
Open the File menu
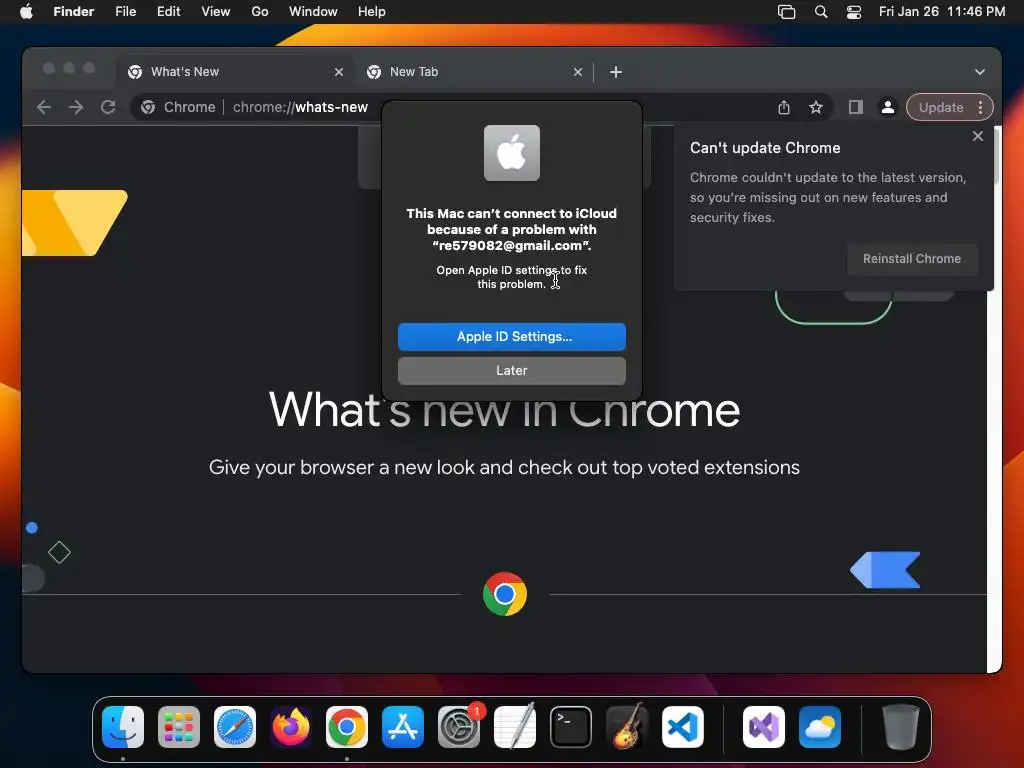tap(125, 12)
